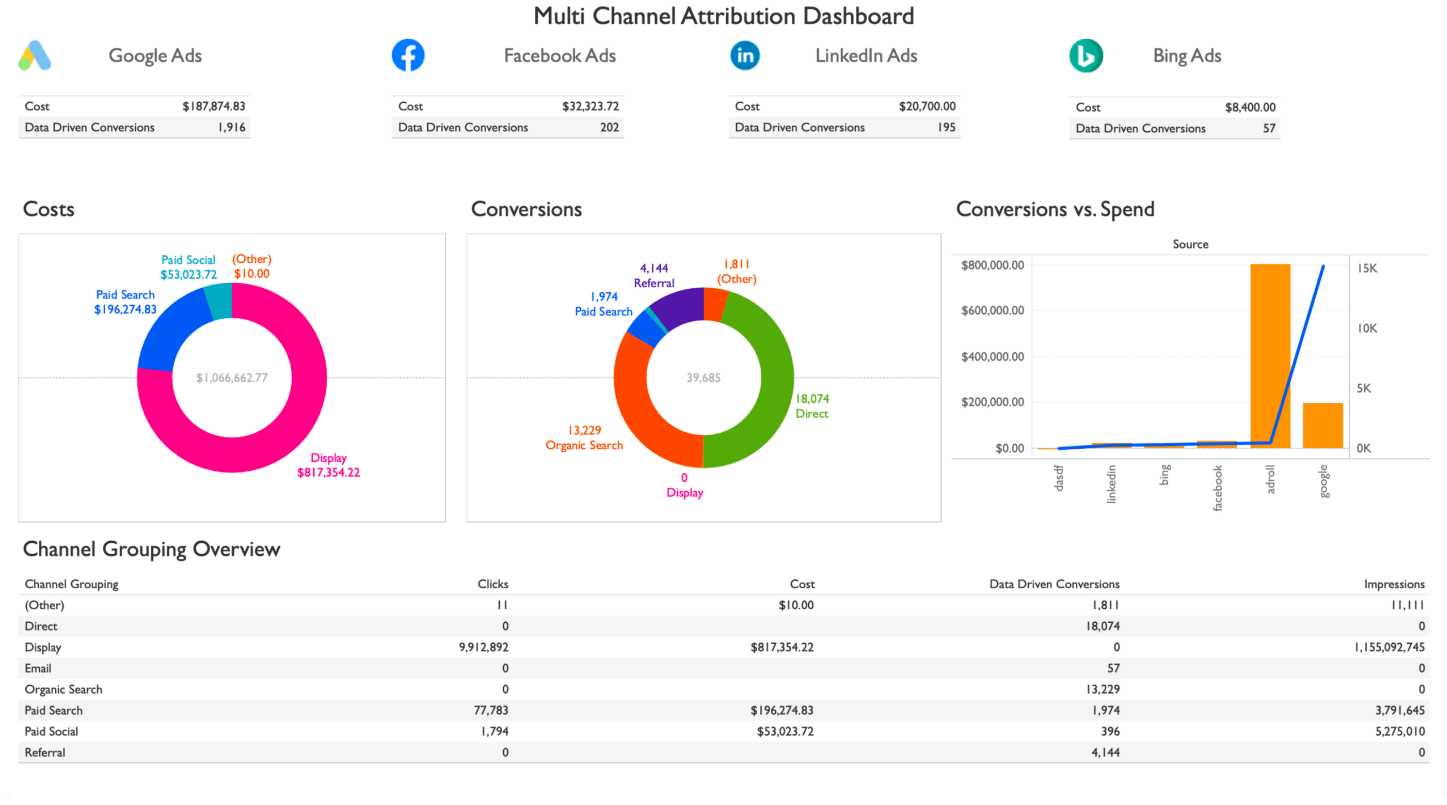Screen dimensions: 1447x805
Task: Click Paid Social impressions value 5,275,010
Action: (x=1398, y=731)
